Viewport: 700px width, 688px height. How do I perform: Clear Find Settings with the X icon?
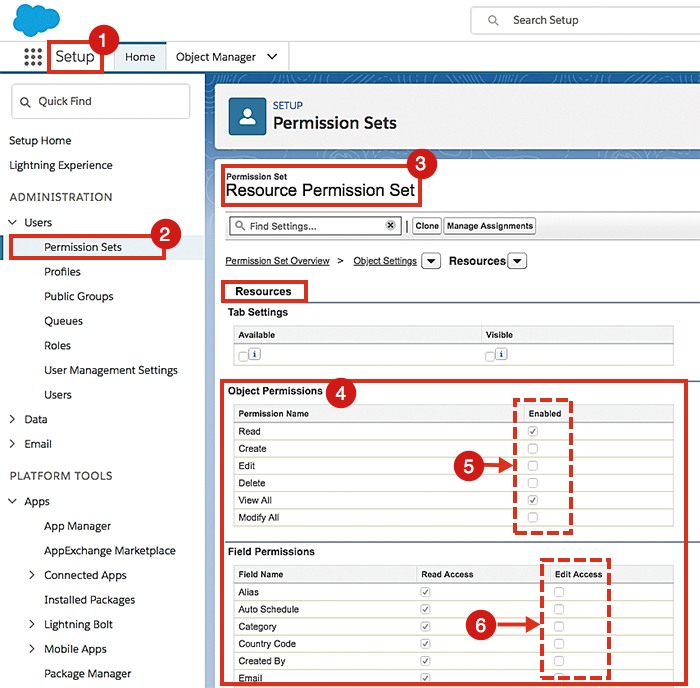[391, 225]
